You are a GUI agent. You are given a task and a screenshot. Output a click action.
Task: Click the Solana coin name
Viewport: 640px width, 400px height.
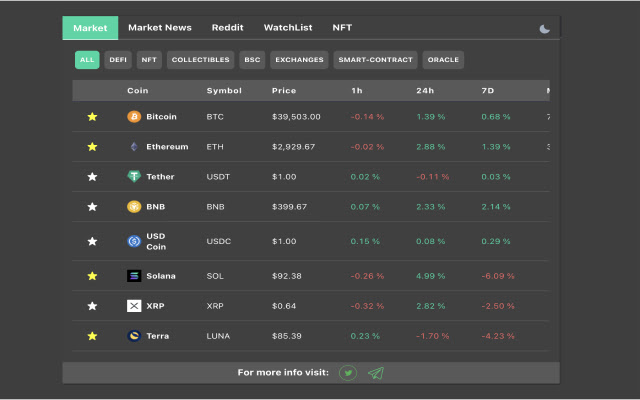click(x=161, y=276)
